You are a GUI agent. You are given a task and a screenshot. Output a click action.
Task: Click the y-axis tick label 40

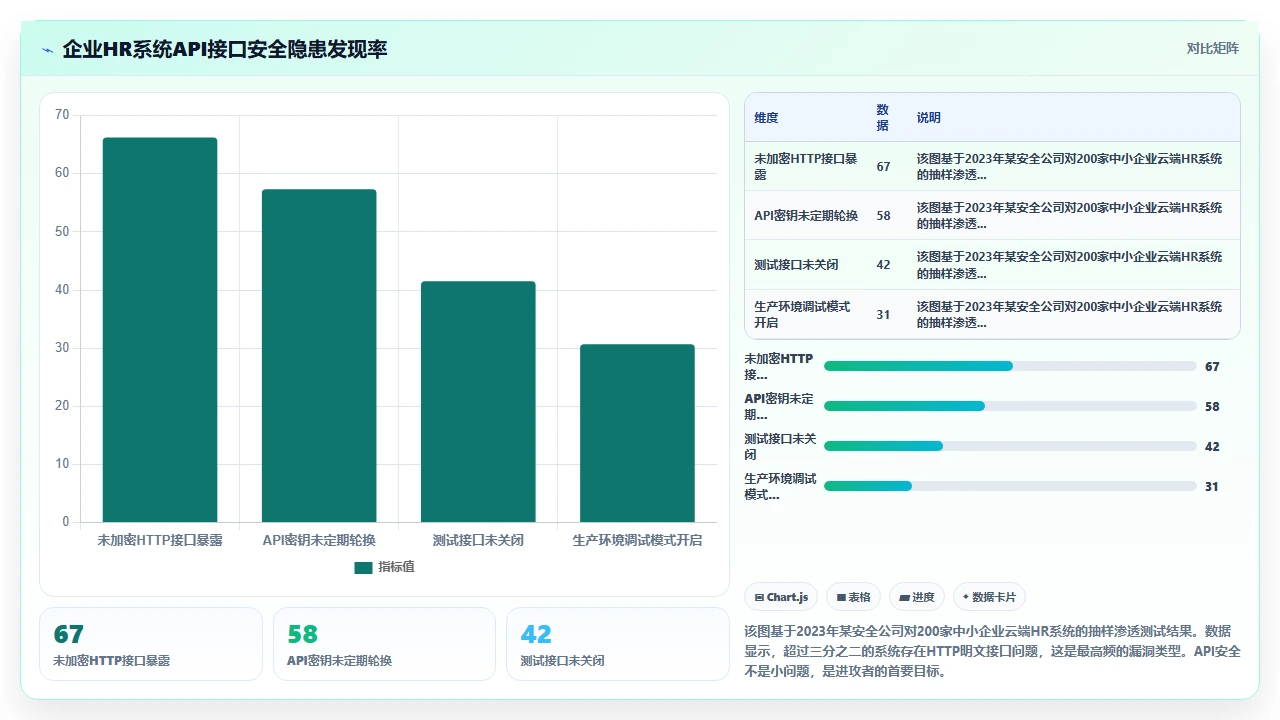tap(62, 290)
